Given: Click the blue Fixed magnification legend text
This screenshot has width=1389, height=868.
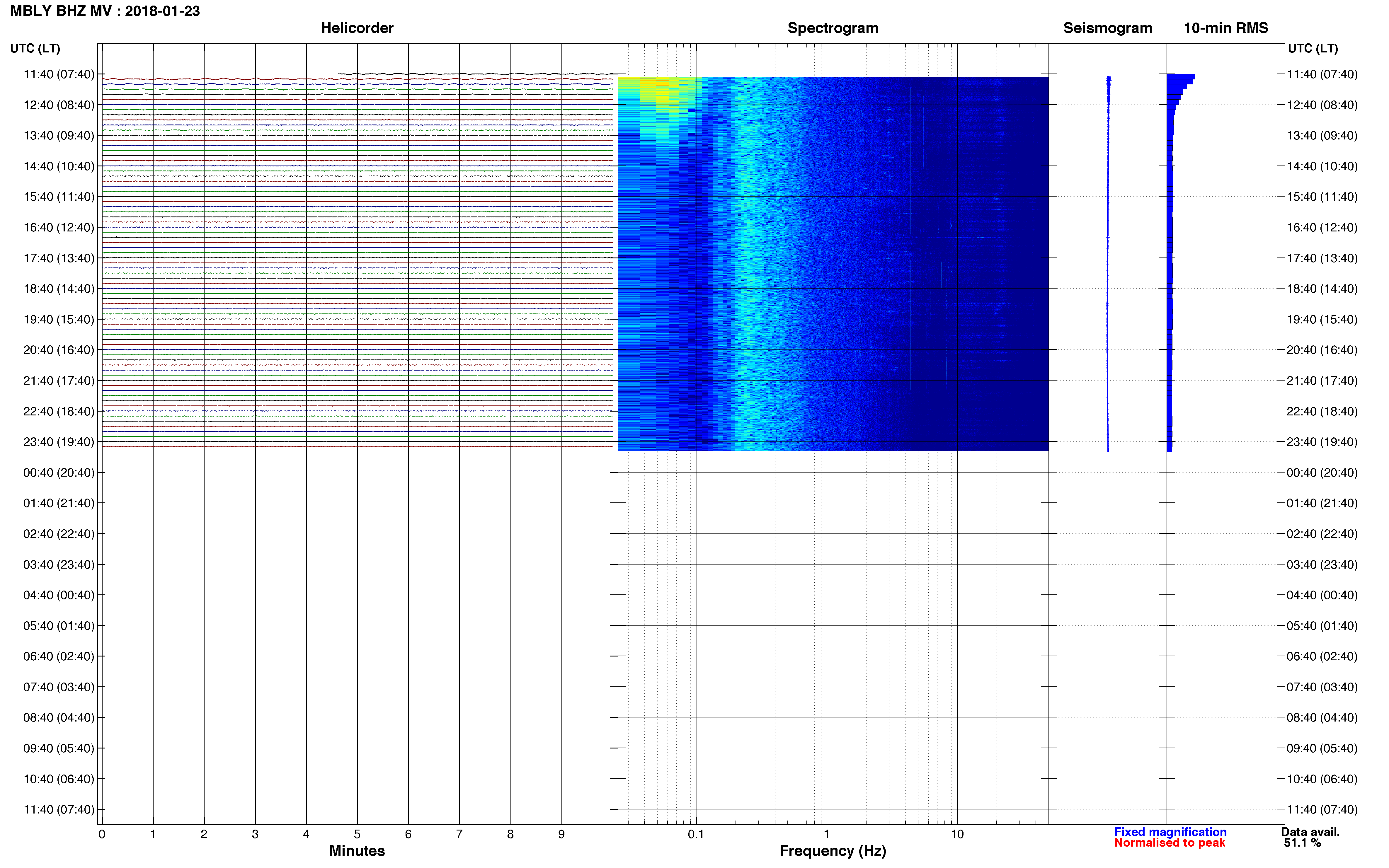Looking at the screenshot, I should point(1170,832).
